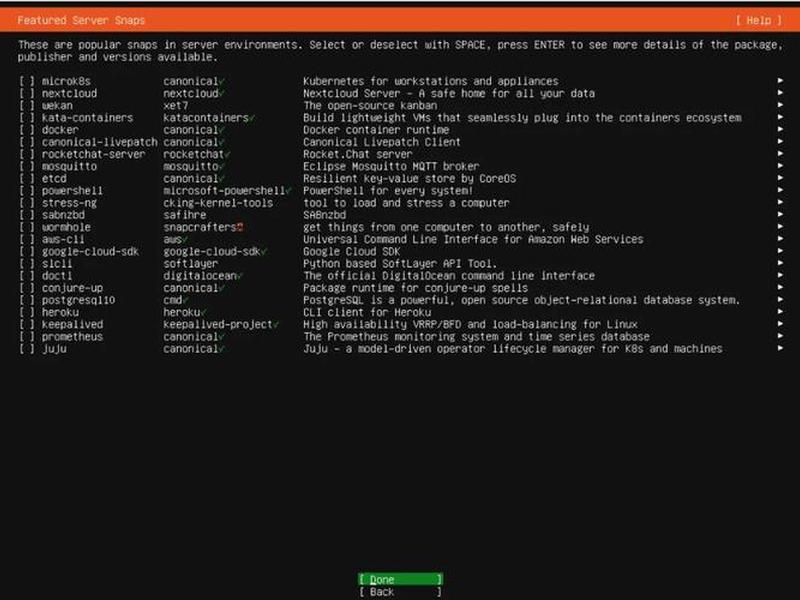Toggle canonical-livepatch checkbox
This screenshot has height=600, width=800.
(x=27, y=142)
